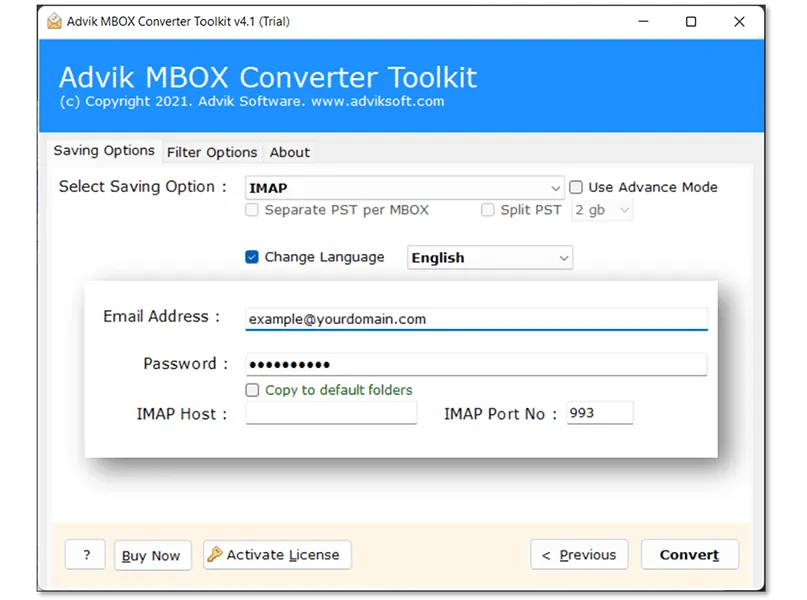
Task: Uncheck Change Language
Action: point(251,257)
